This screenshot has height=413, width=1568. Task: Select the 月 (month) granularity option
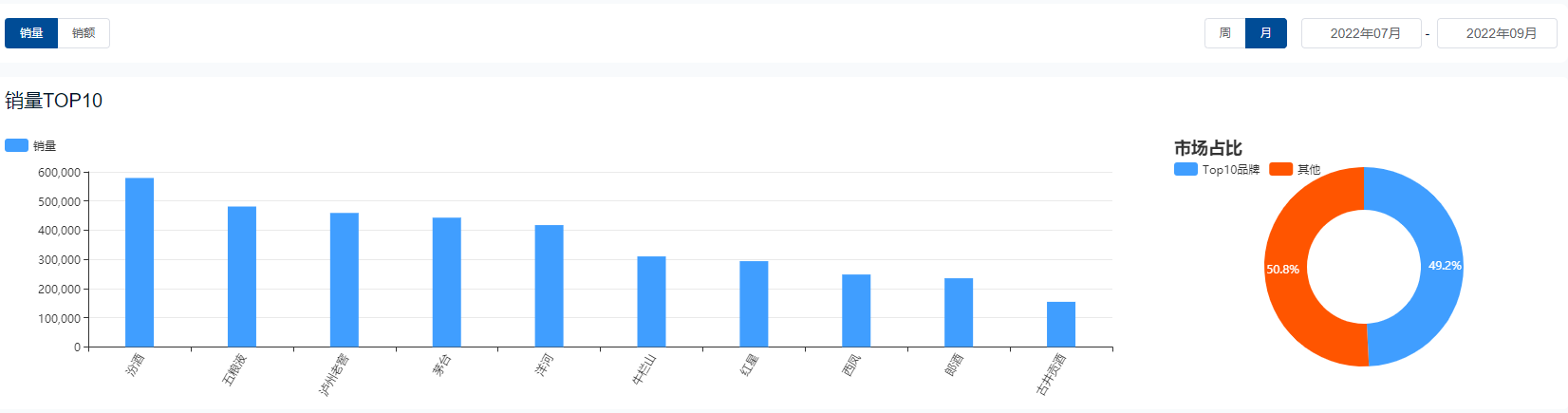click(x=1265, y=33)
